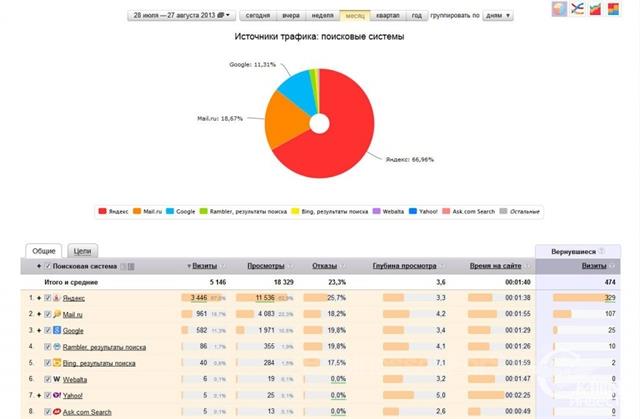This screenshot has height=419, width=640.
Task: Open the Цели tab
Action: (82, 251)
